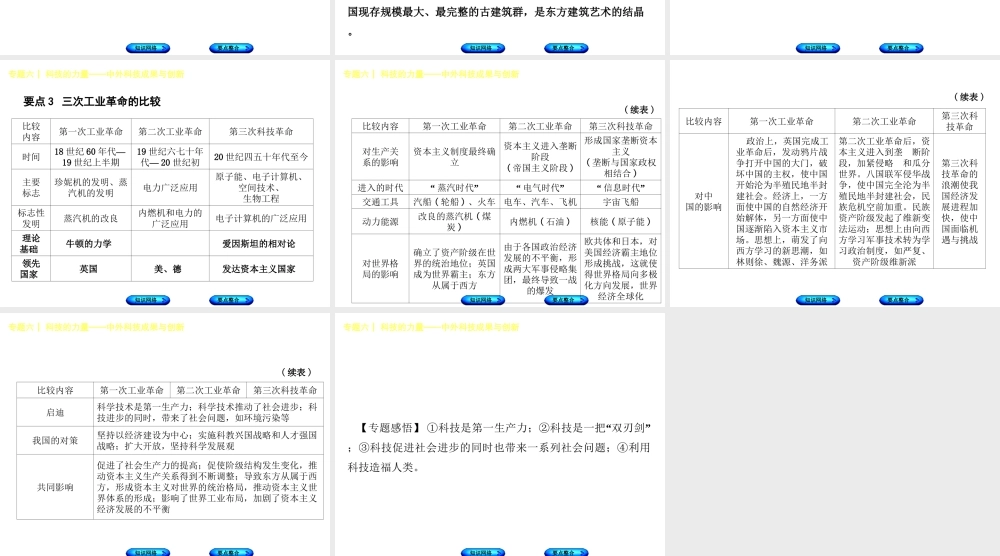This screenshot has height=556, width=1000.
Task: Click the 标志性发明 row header cell
Action: pyautogui.click(x=31, y=218)
